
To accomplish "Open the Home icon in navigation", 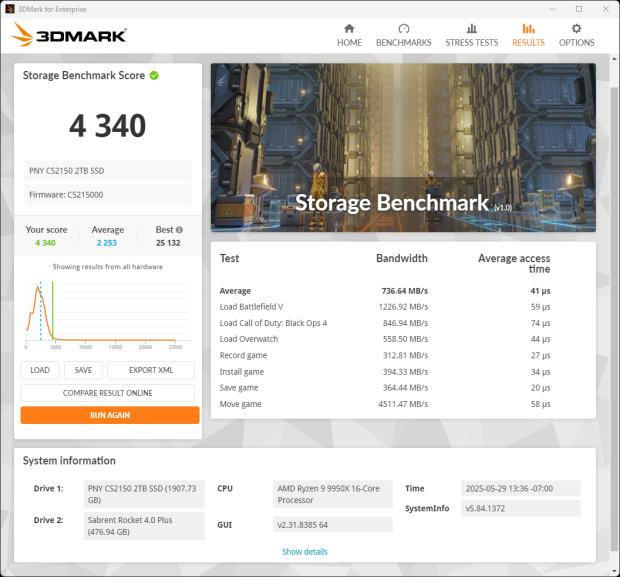I will (x=349, y=29).
